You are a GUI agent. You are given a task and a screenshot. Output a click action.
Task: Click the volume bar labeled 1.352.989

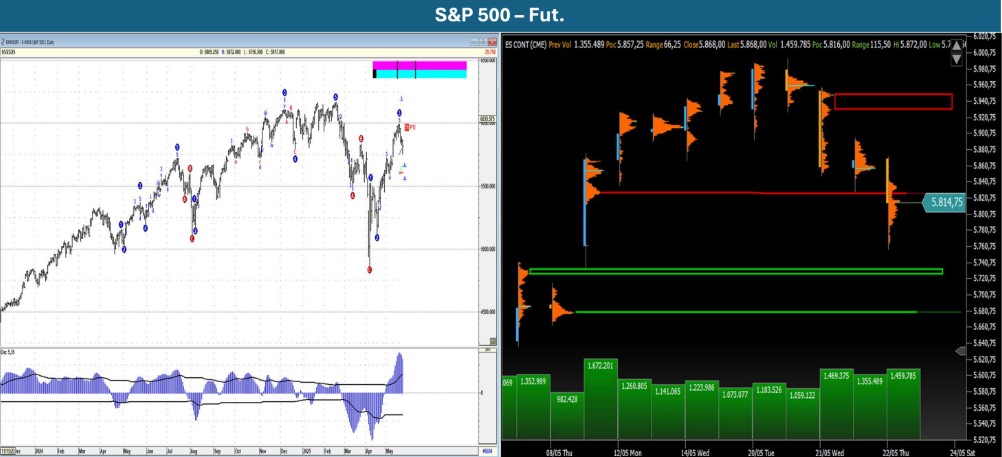[x=533, y=407]
